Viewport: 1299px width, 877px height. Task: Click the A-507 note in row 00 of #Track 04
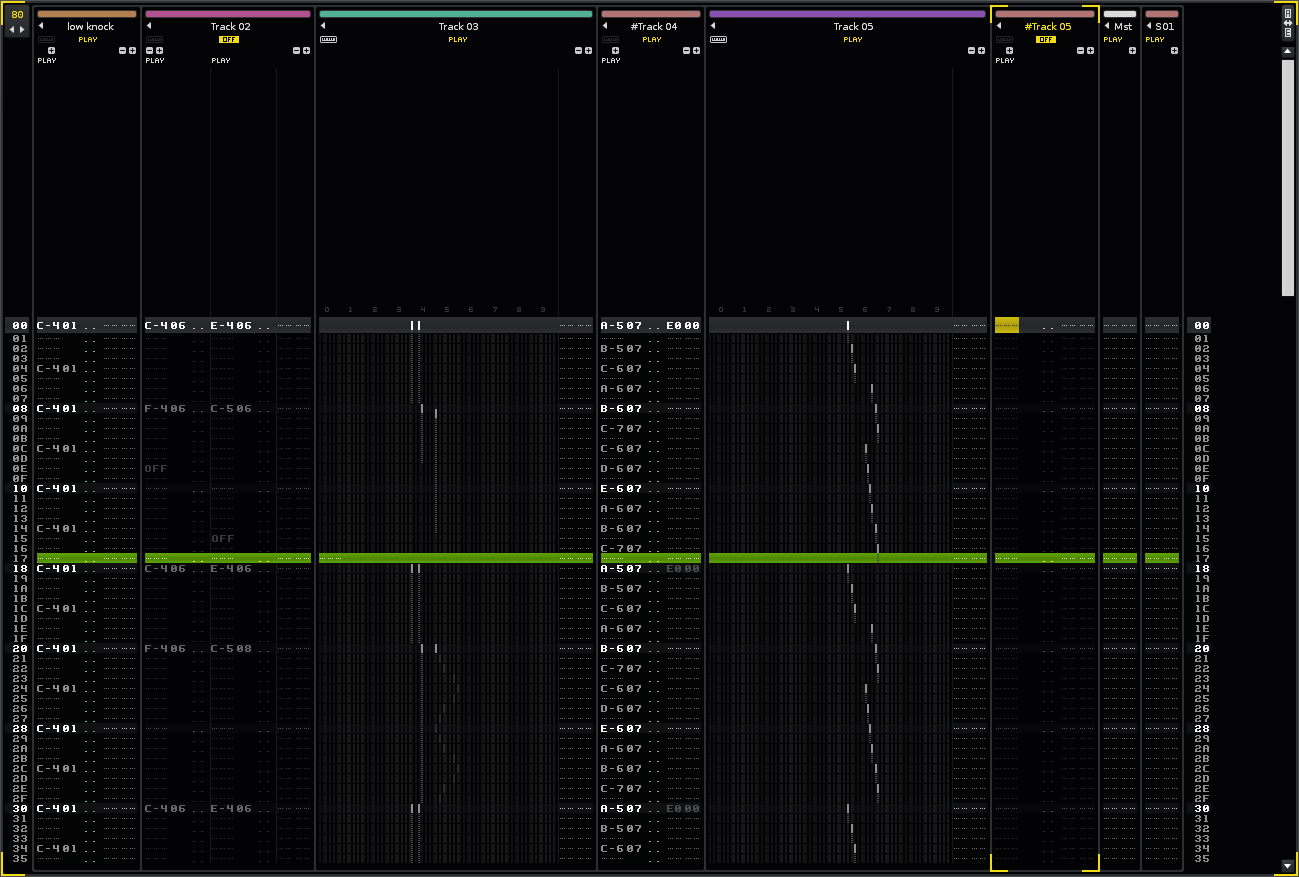click(x=621, y=325)
